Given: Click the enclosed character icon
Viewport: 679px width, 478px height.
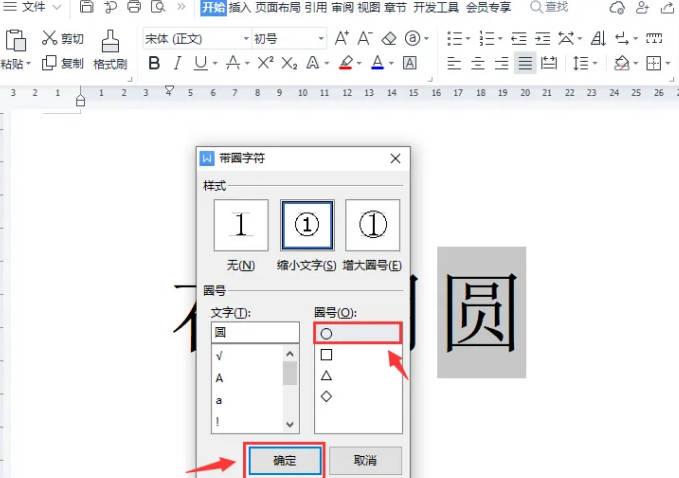Looking at the screenshot, I should pos(412,39).
